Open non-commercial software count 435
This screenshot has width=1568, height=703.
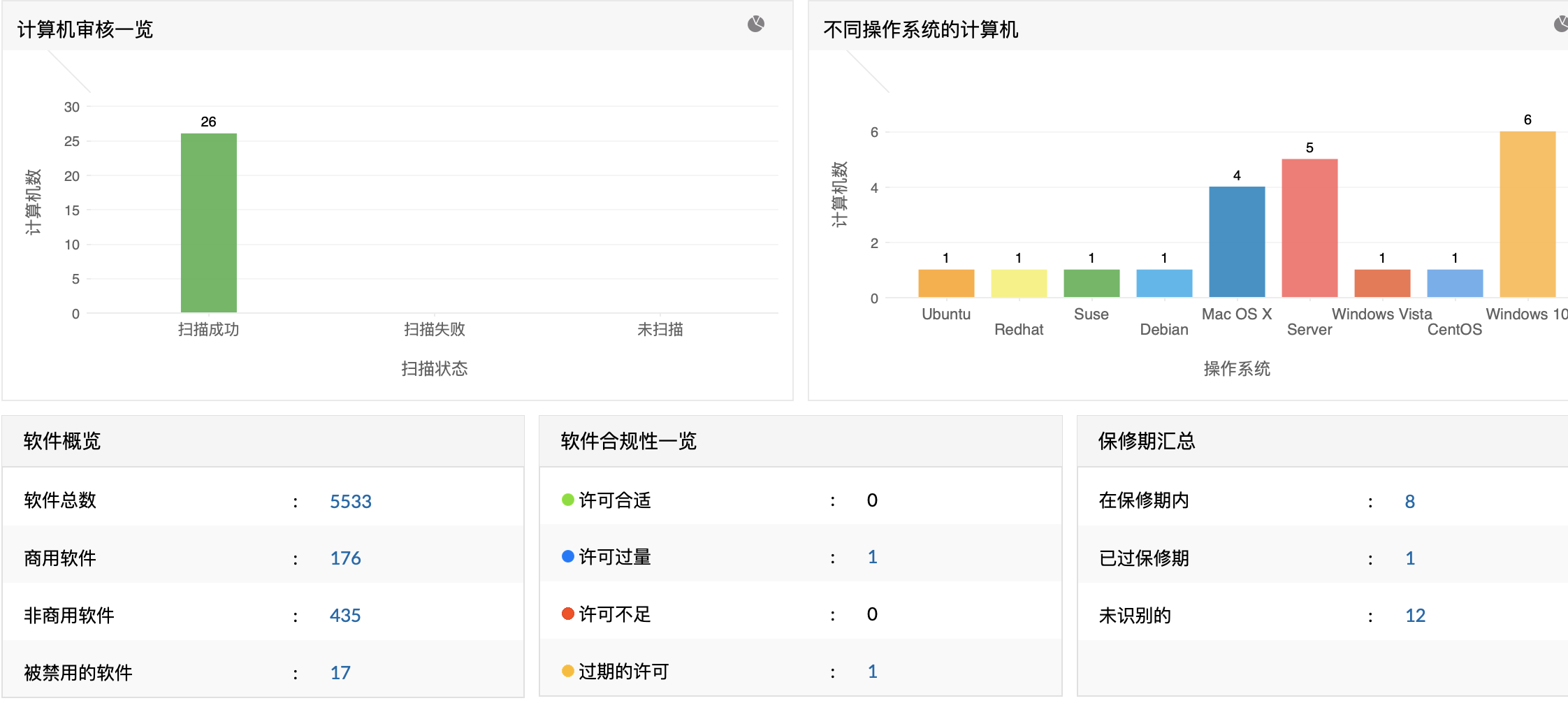(x=345, y=616)
